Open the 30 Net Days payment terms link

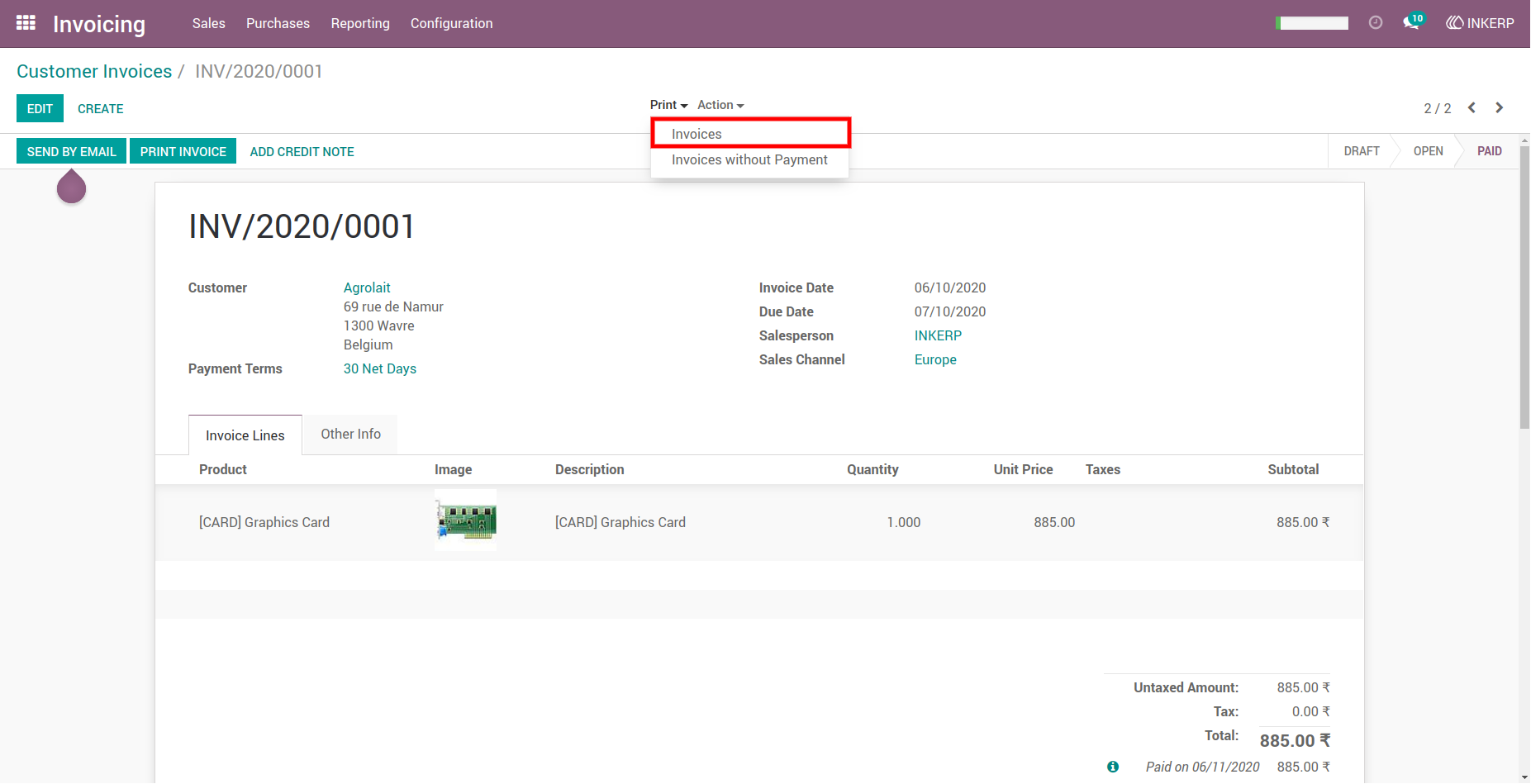coord(380,368)
